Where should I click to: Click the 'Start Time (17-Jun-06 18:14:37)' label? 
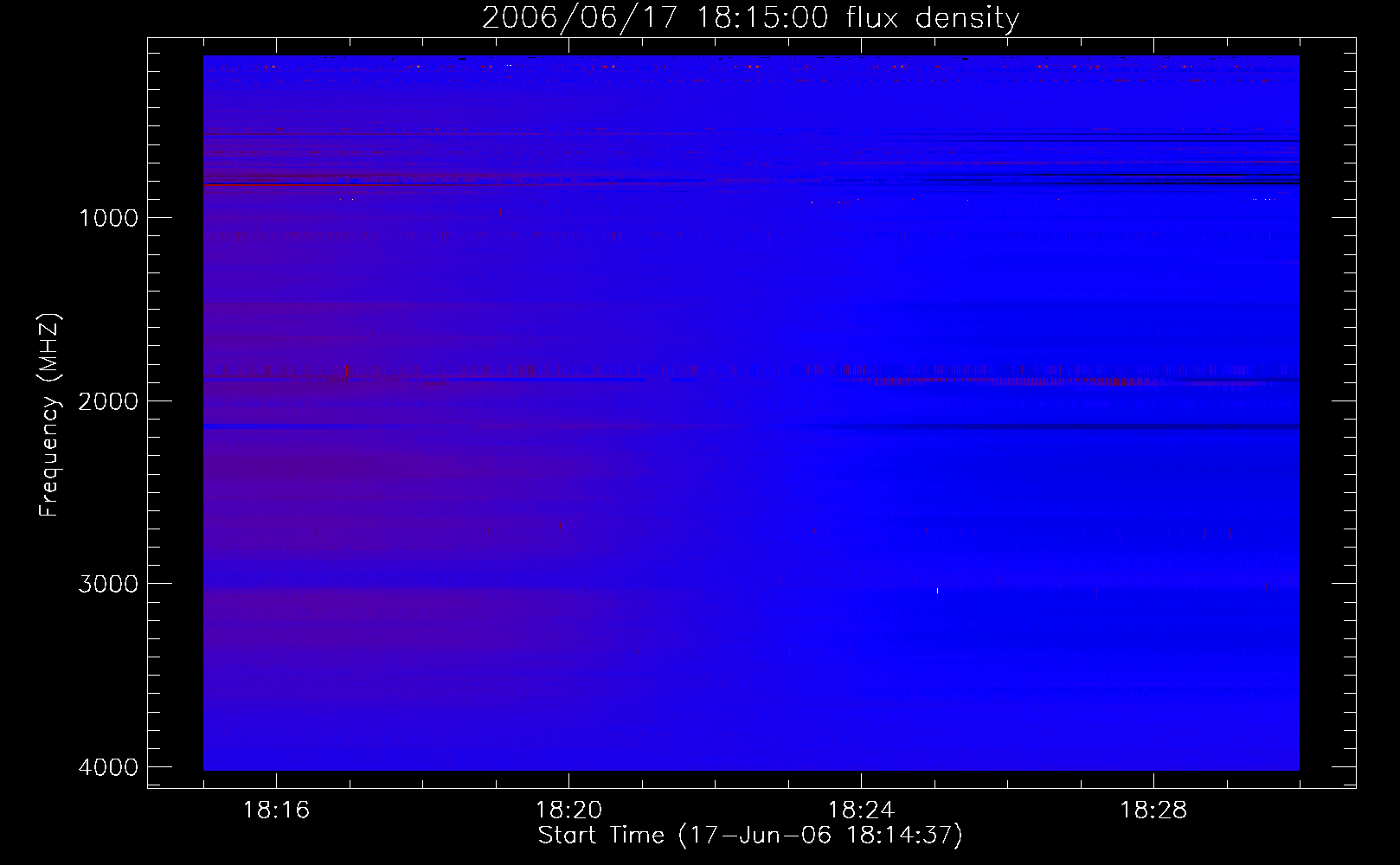750,836
